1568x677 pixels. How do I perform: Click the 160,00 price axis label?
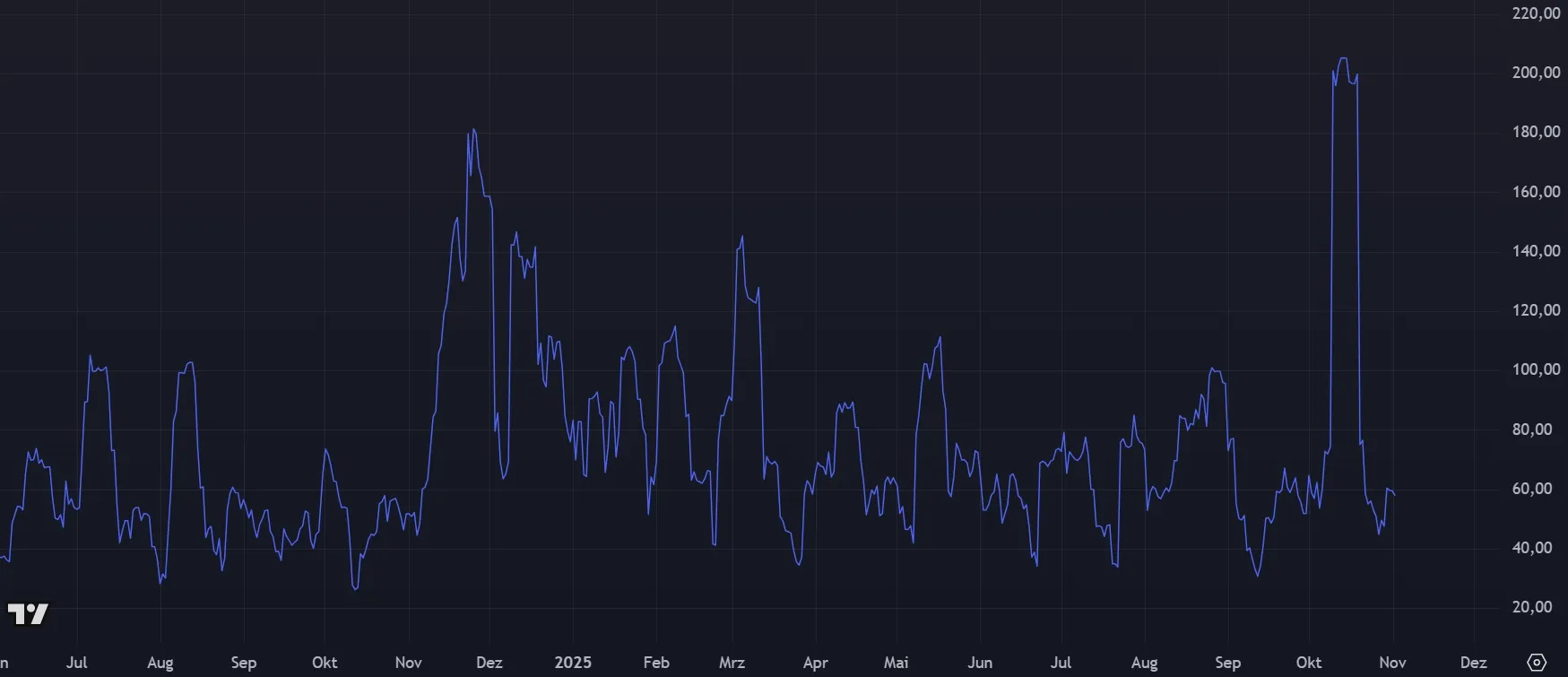(x=1536, y=192)
